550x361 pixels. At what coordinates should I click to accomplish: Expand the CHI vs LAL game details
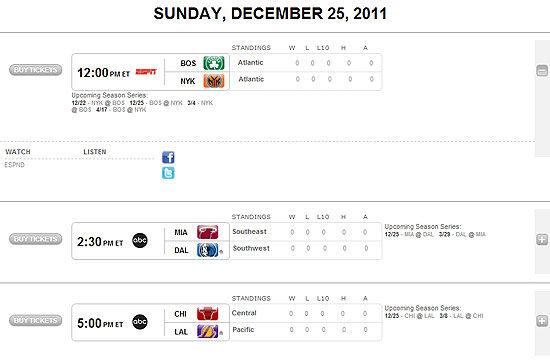(542, 321)
